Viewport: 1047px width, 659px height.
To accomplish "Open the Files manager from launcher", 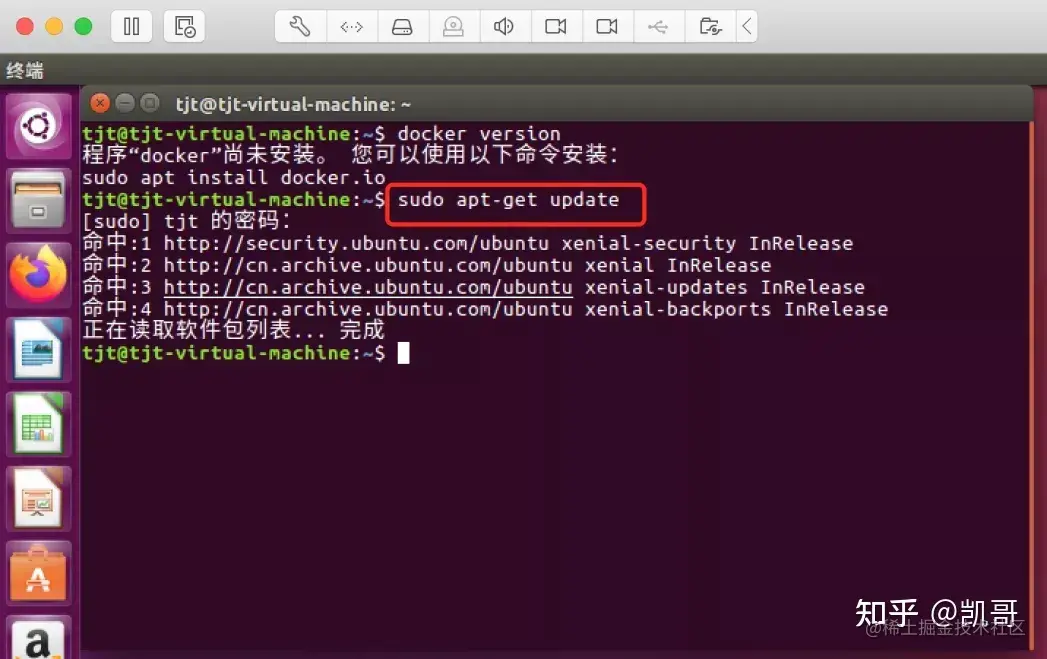I will [x=39, y=200].
